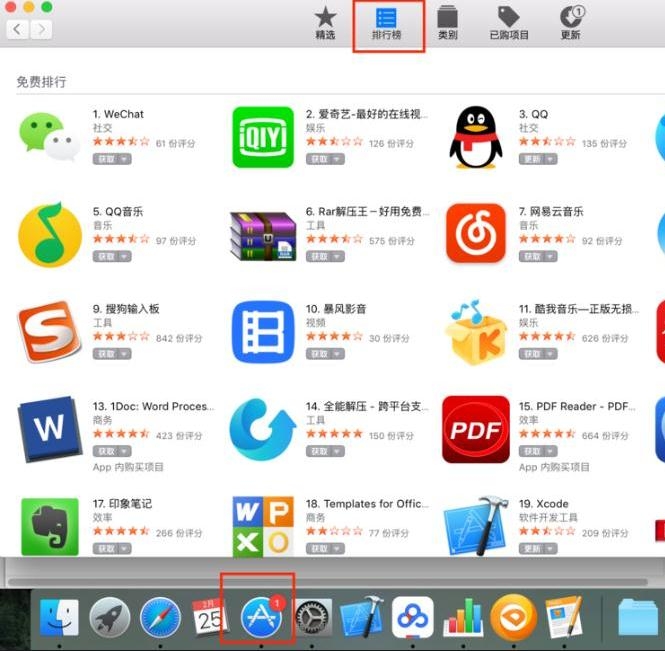Viewport: 665px width, 651px height.
Task: Open the 1Doc Word Processor icon
Action: (50, 429)
